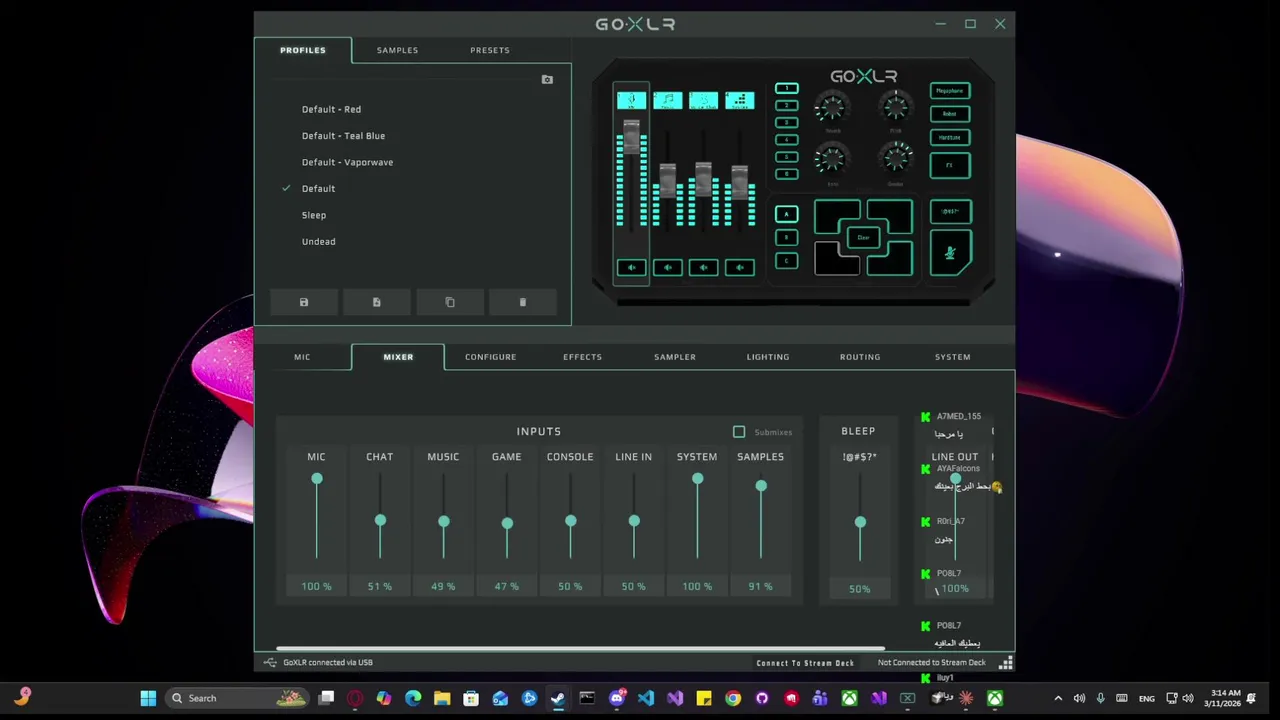1280x720 pixels.
Task: Click the mic mute cough button on the device
Action: (x=950, y=253)
